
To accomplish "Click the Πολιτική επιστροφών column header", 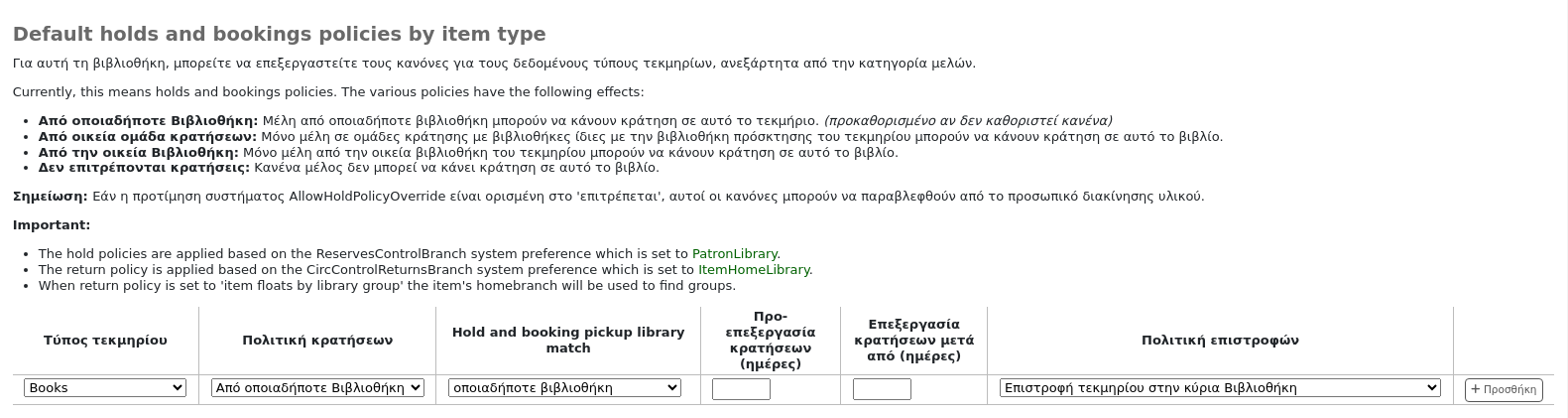I will tap(1219, 341).
